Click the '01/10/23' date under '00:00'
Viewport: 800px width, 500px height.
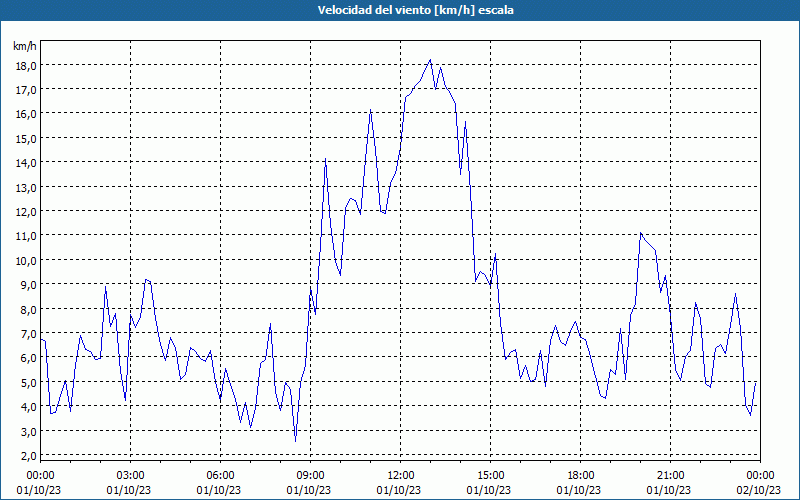[39, 490]
